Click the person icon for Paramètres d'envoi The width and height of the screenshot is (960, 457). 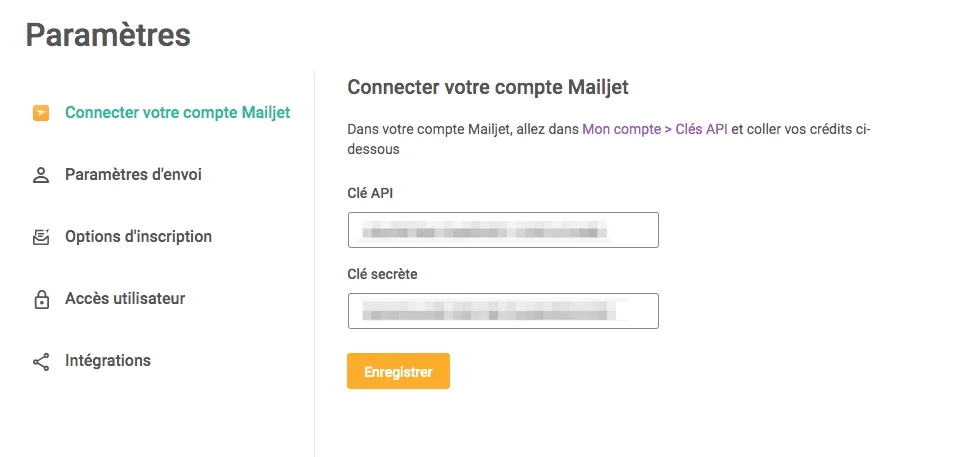[x=41, y=175]
